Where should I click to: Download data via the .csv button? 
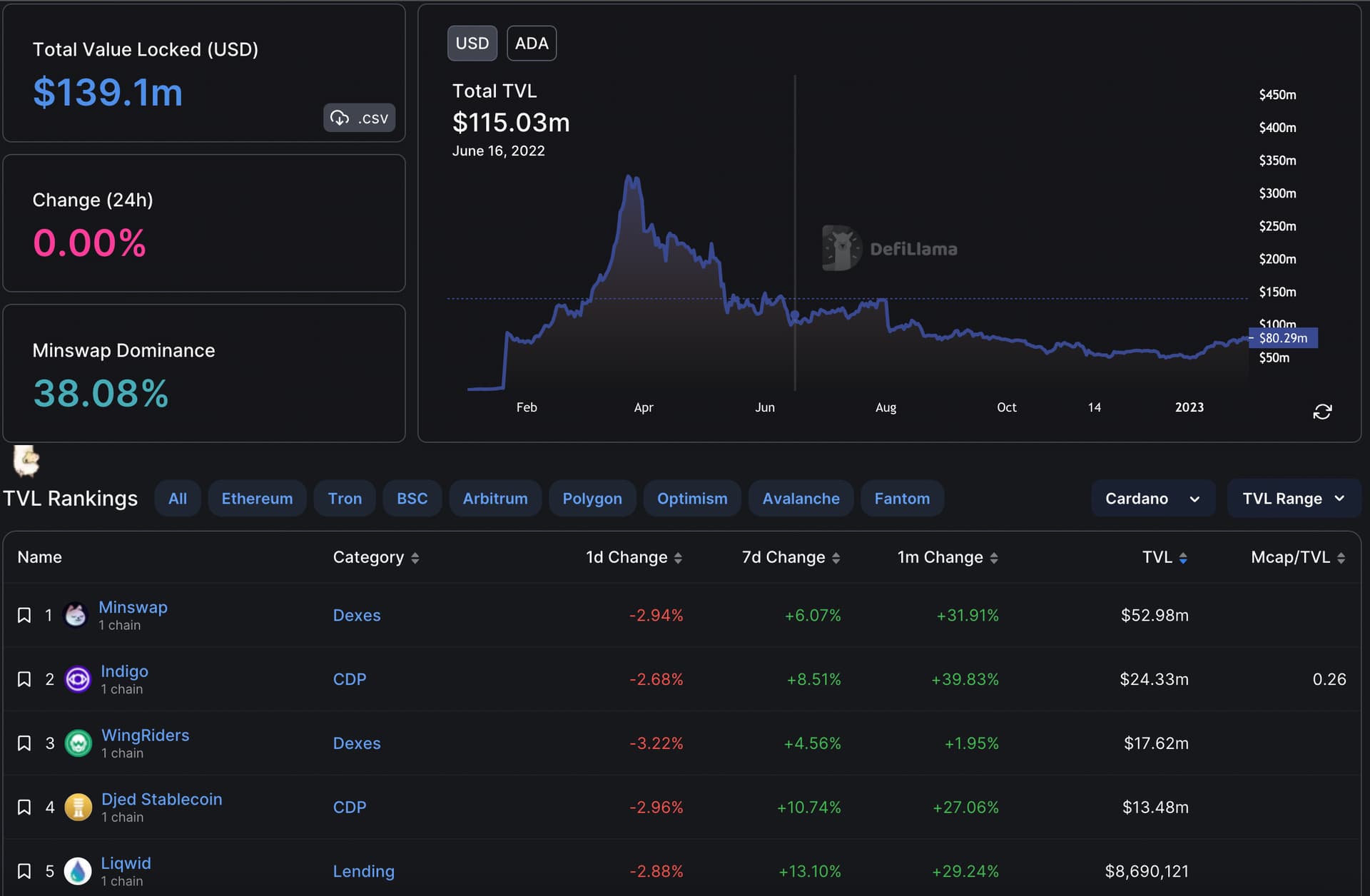(x=360, y=118)
